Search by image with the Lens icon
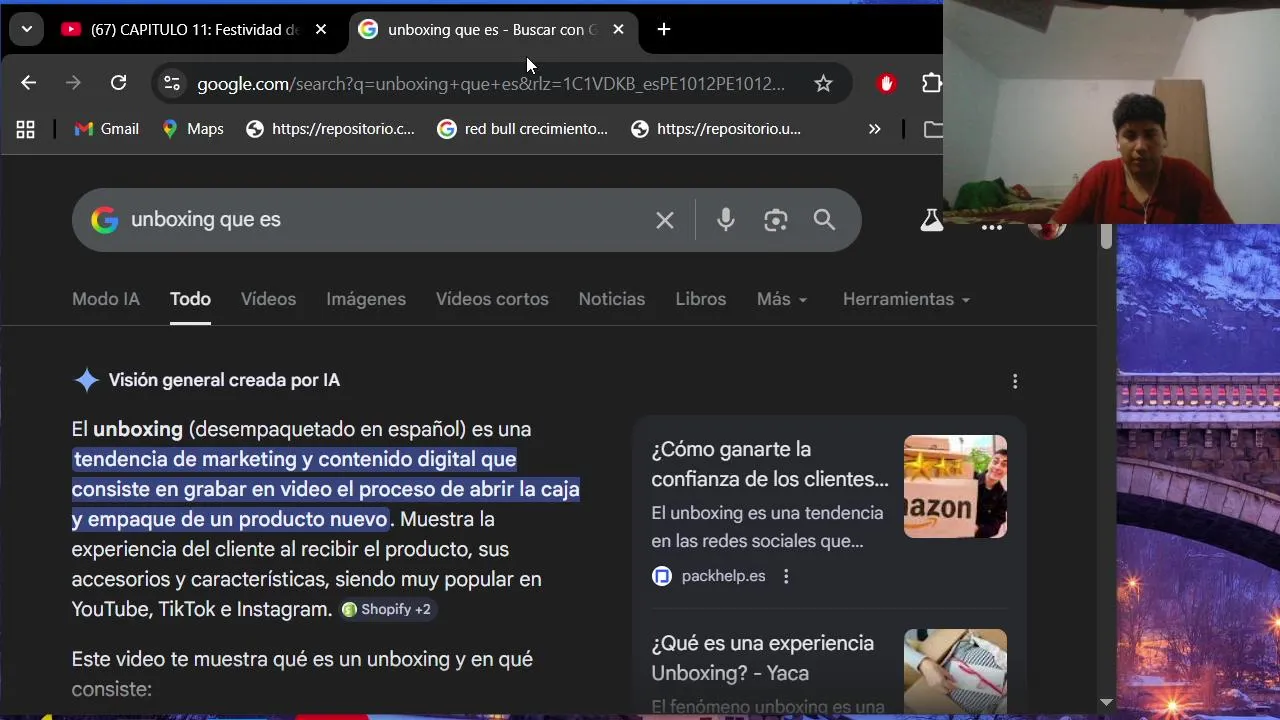 pos(776,220)
